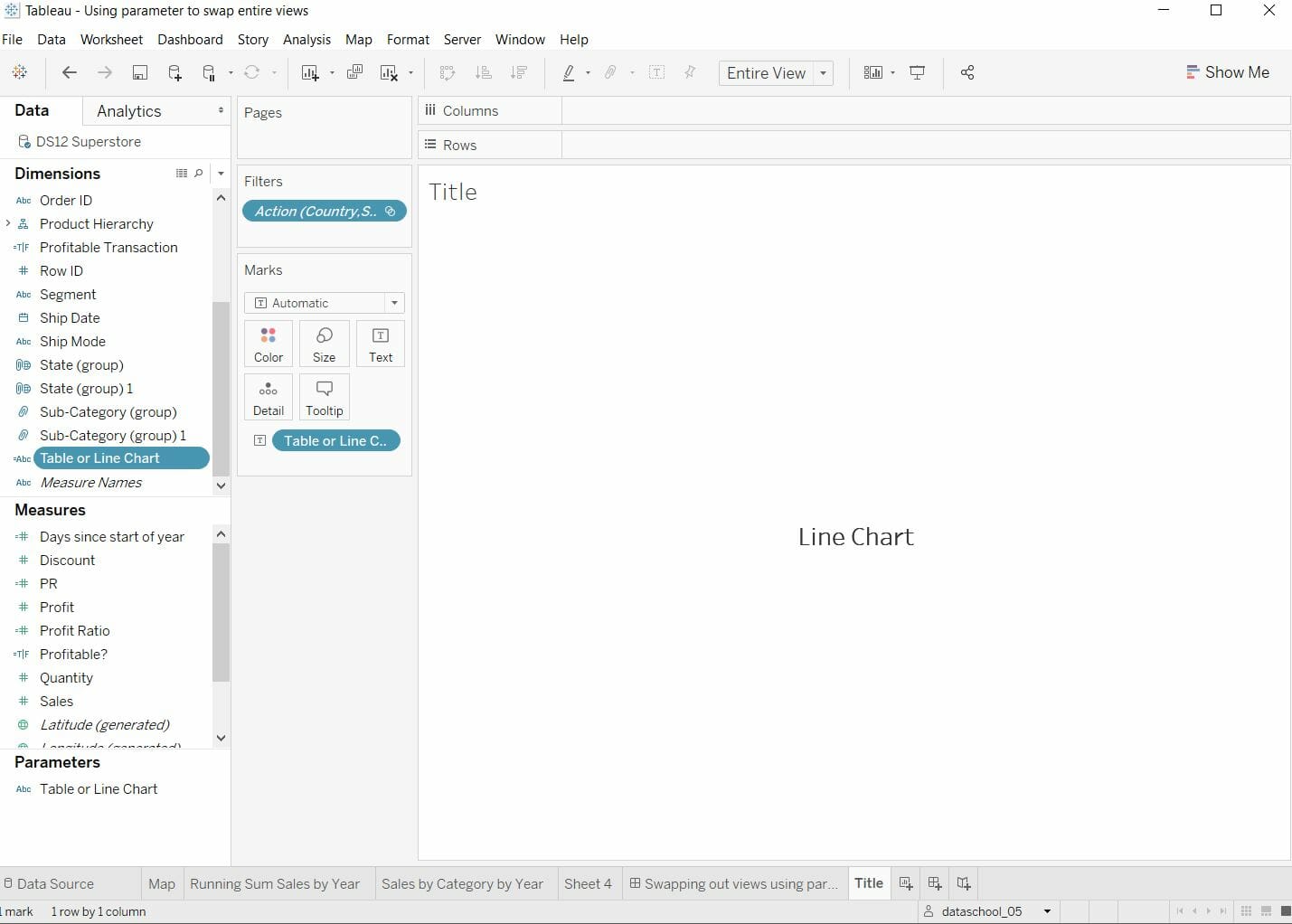Open the Clear Sheet dropdown arrow

click(x=410, y=73)
